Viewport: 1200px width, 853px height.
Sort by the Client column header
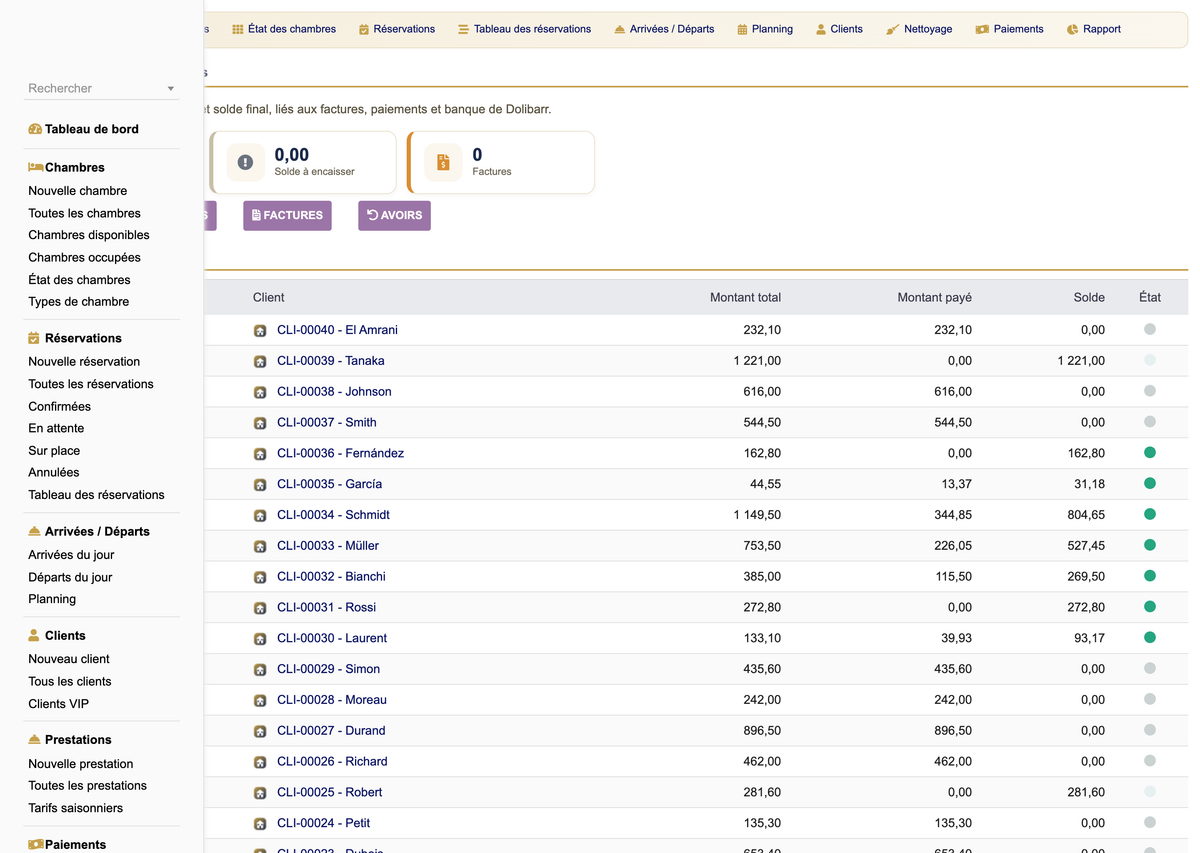[x=269, y=297]
